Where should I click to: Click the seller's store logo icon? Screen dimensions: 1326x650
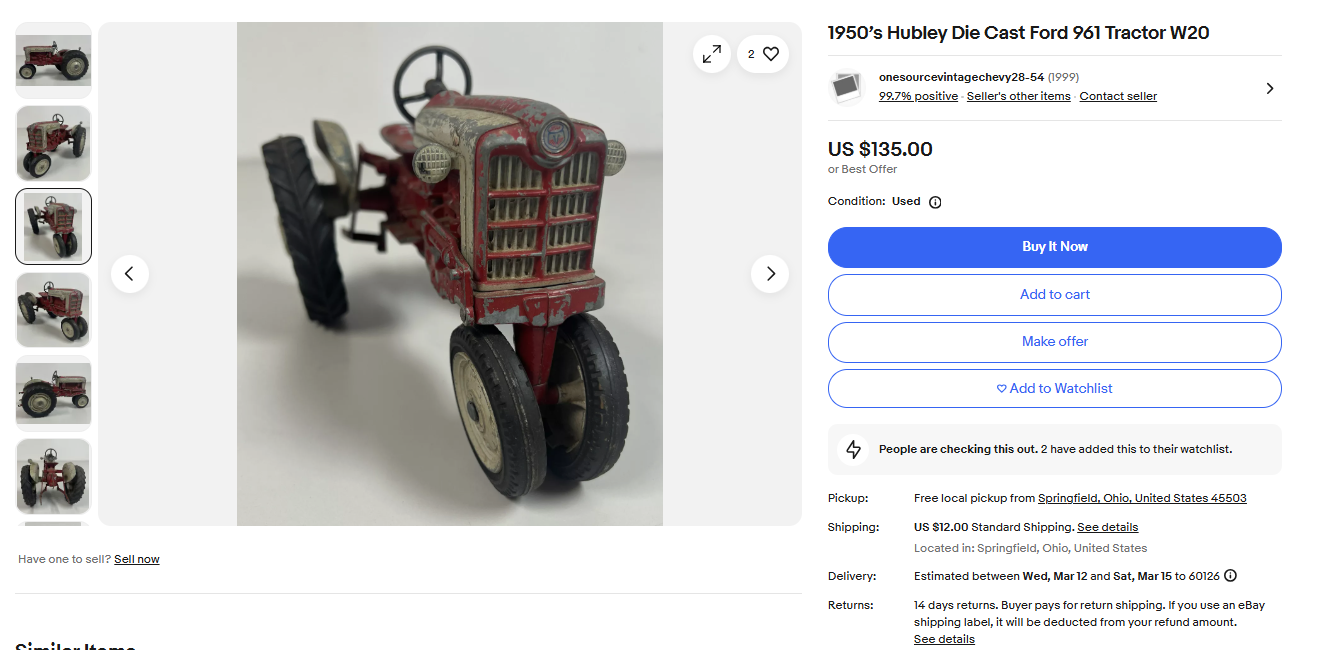[847, 87]
